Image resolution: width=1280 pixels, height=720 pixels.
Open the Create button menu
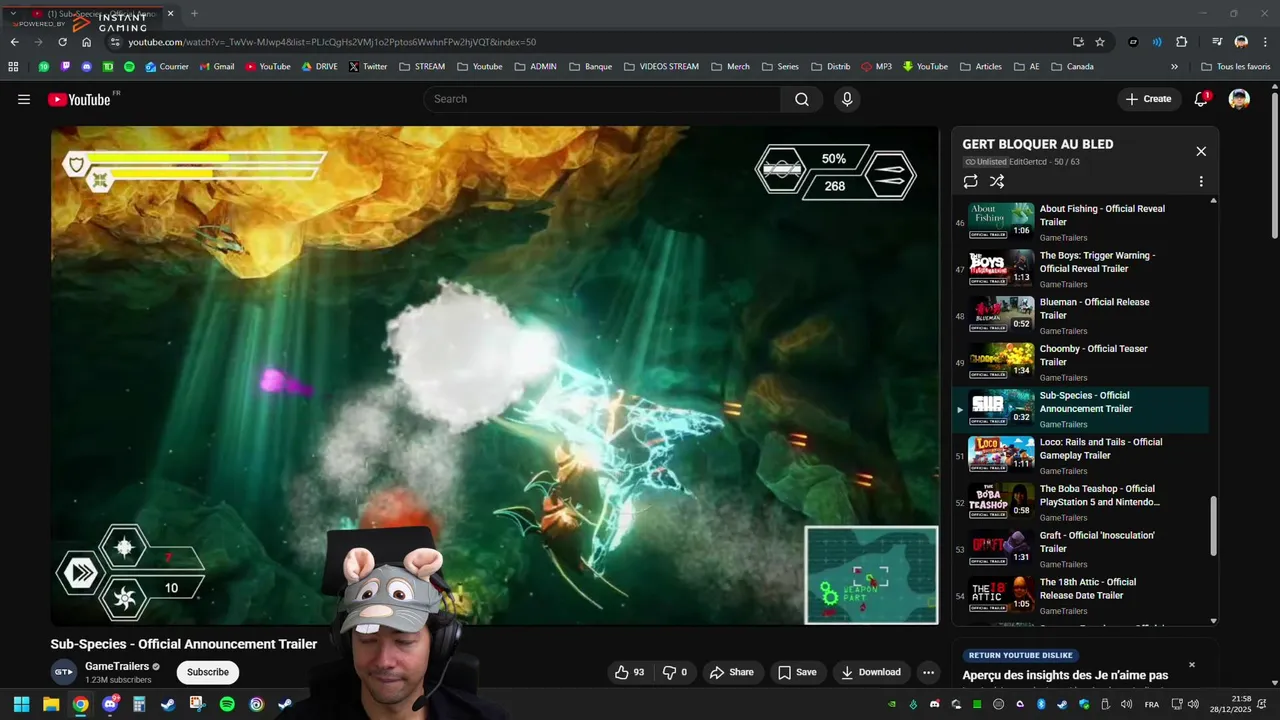point(1148,99)
